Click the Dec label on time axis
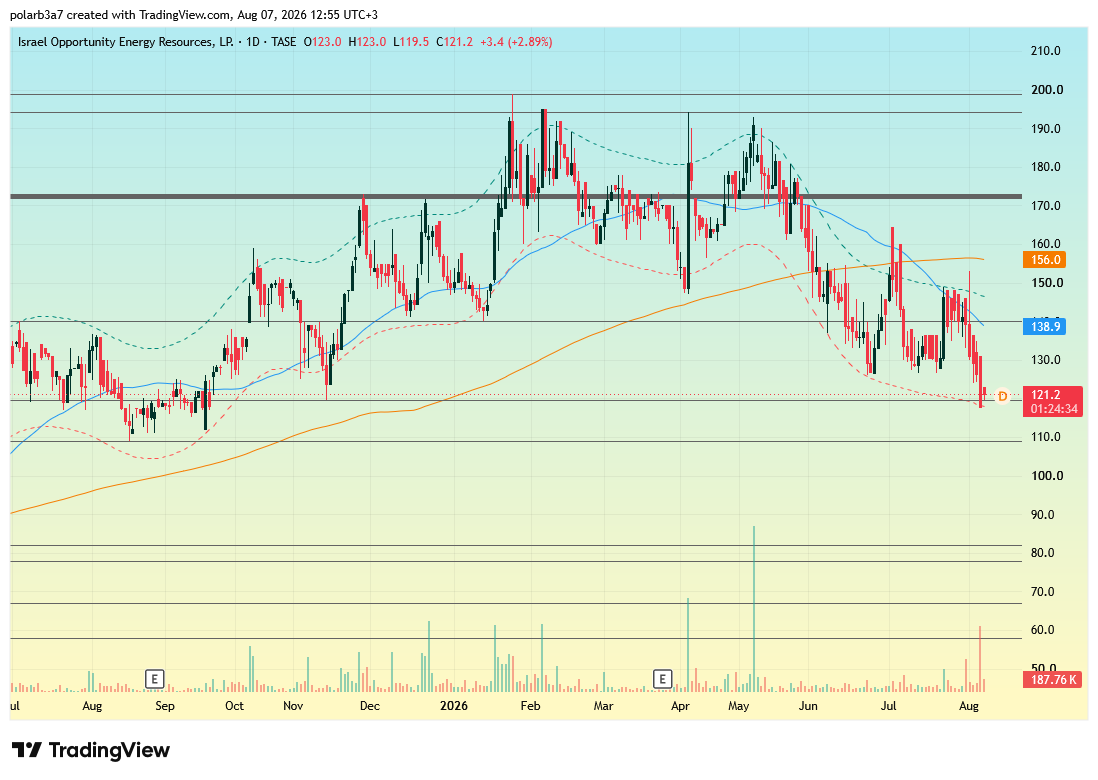 [x=369, y=706]
